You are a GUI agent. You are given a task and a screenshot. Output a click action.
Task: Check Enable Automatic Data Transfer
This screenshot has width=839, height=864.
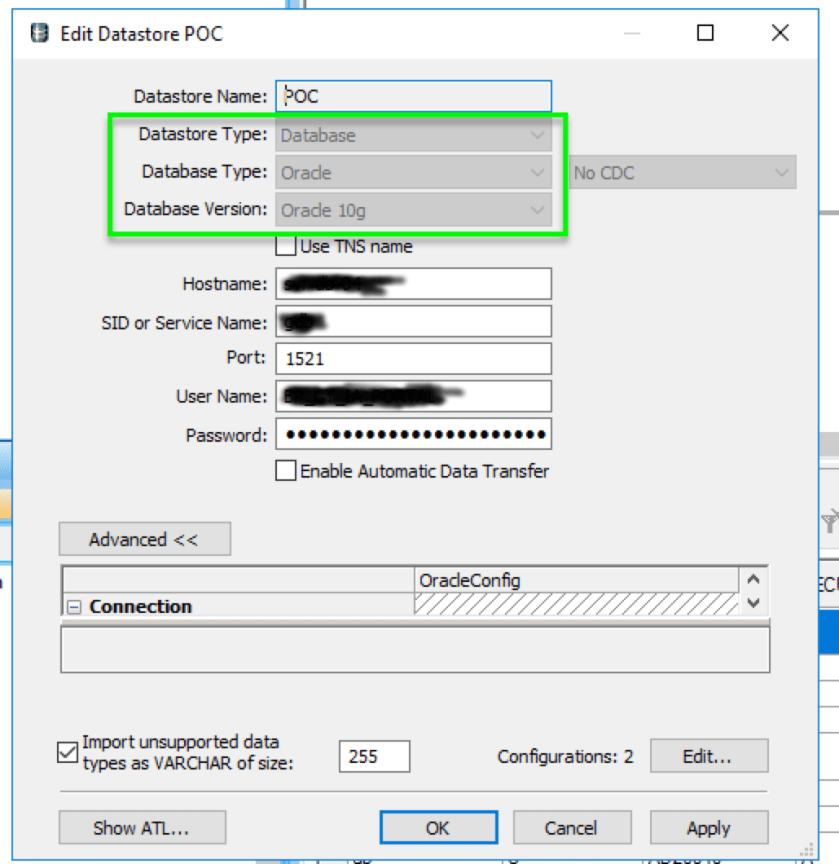(286, 471)
